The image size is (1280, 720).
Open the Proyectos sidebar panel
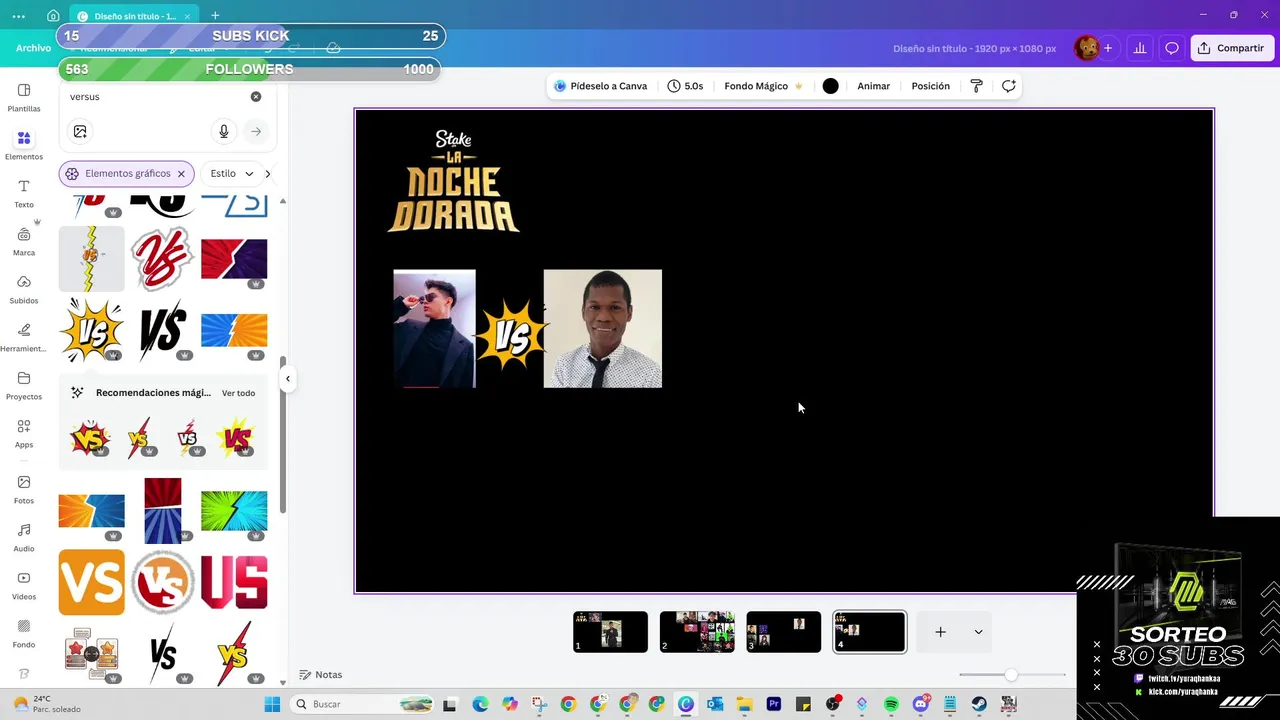pyautogui.click(x=24, y=385)
